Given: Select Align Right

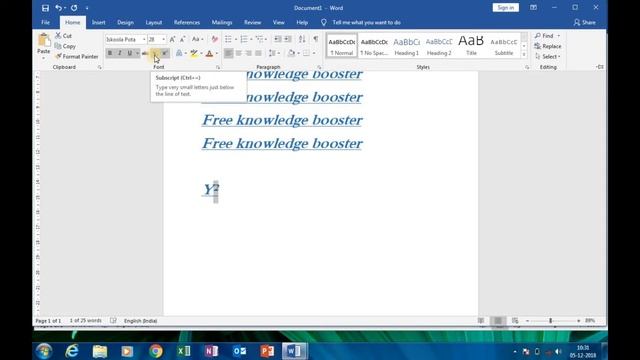Looking at the screenshot, I should click(x=248, y=53).
